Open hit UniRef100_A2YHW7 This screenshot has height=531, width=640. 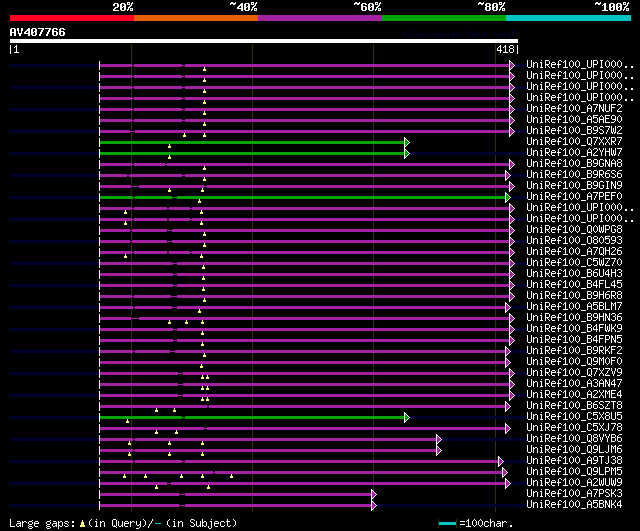(574, 153)
